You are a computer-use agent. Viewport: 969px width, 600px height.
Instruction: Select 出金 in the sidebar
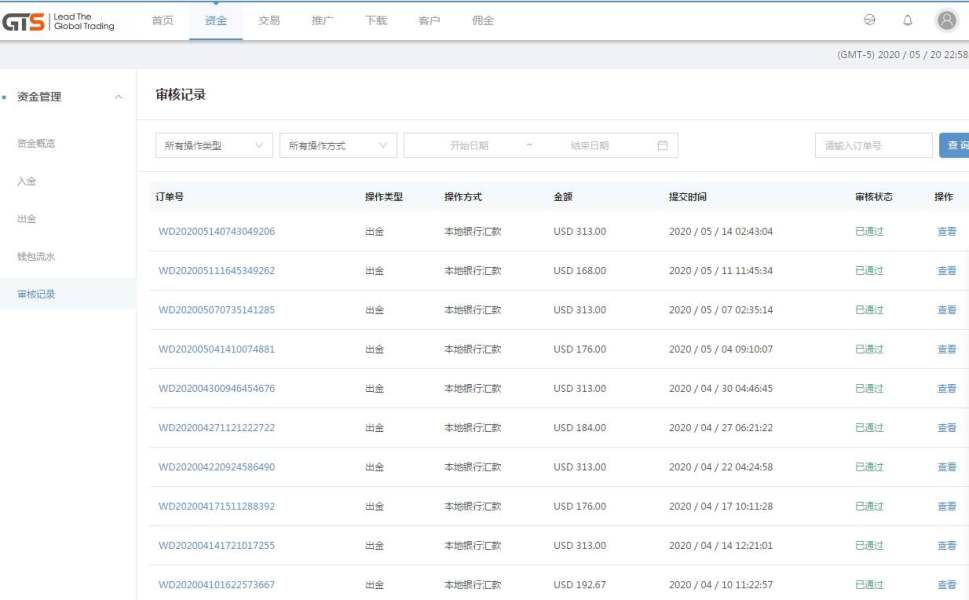coord(28,219)
